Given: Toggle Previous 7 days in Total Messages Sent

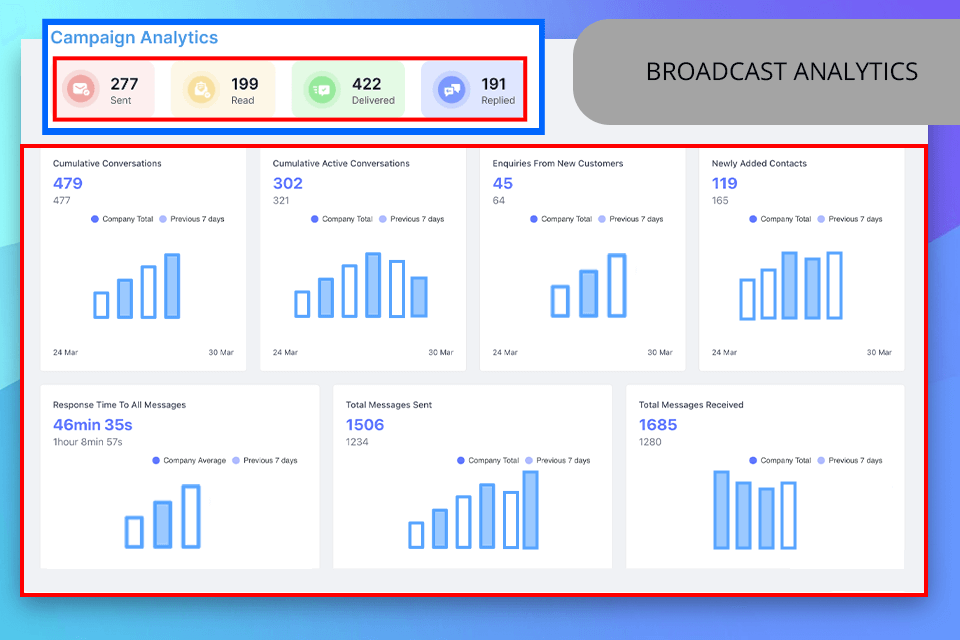Looking at the screenshot, I should (557, 460).
